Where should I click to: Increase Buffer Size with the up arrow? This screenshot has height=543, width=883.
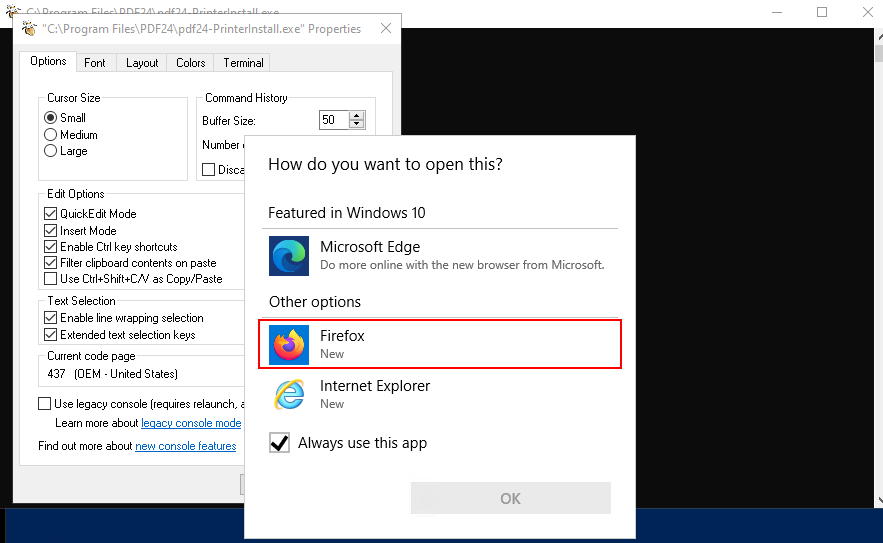coord(357,116)
